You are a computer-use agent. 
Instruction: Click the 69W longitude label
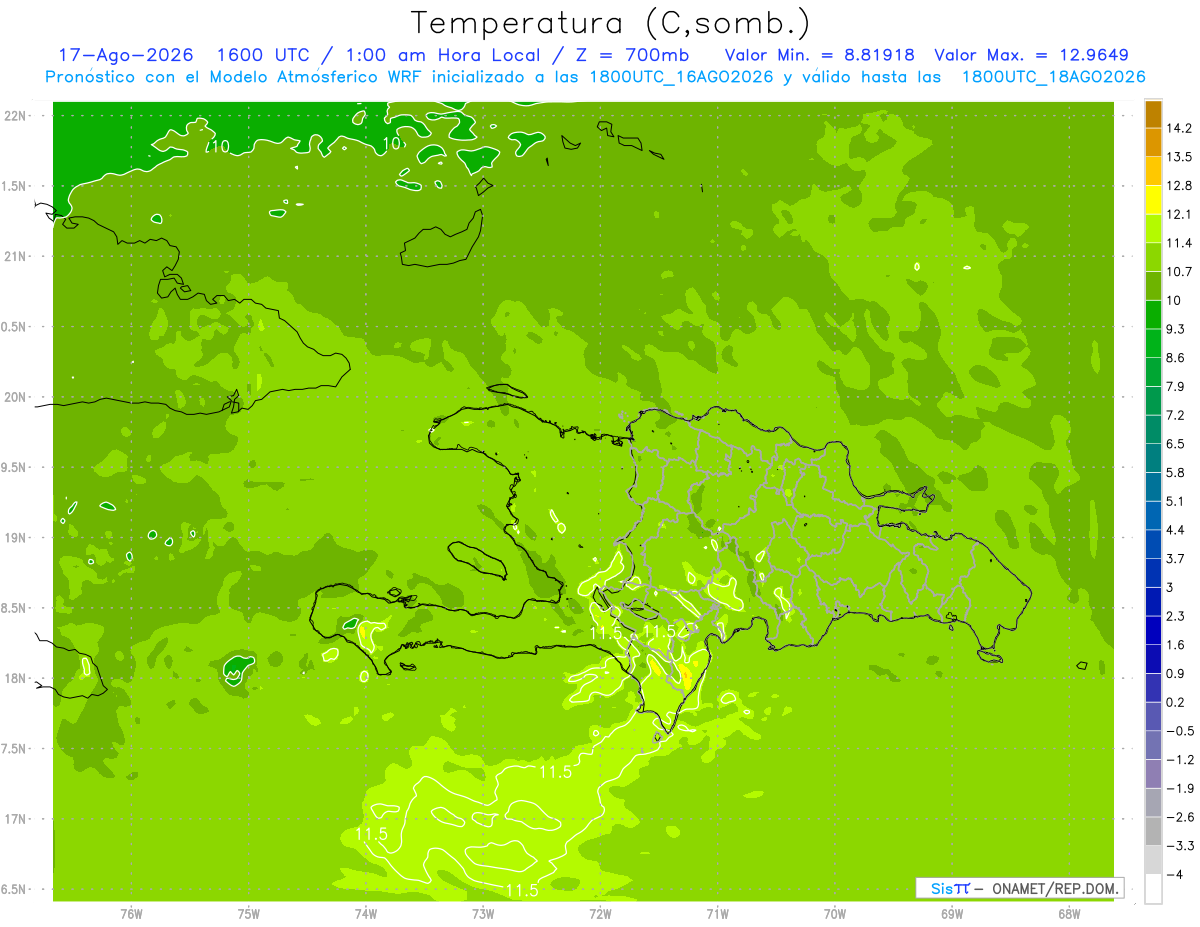pos(951,914)
